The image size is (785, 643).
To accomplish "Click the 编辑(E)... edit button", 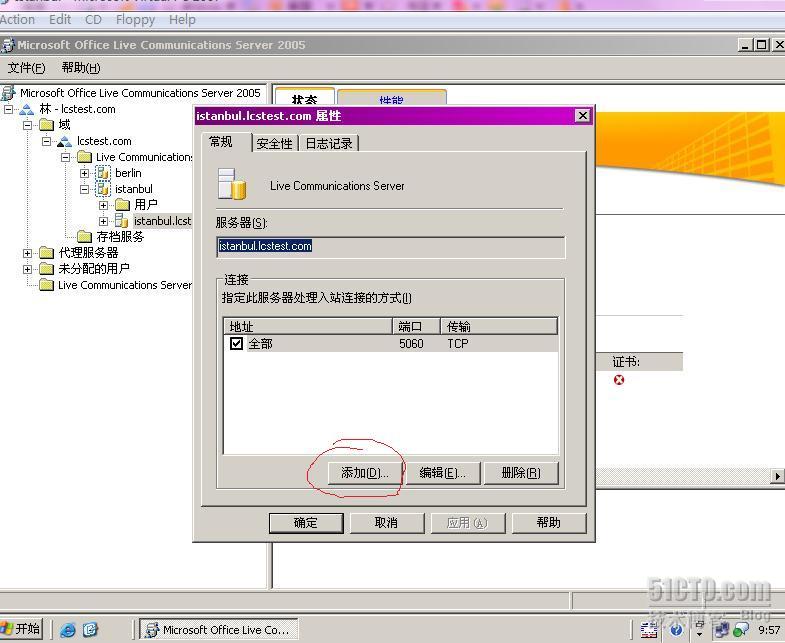I will point(443,473).
